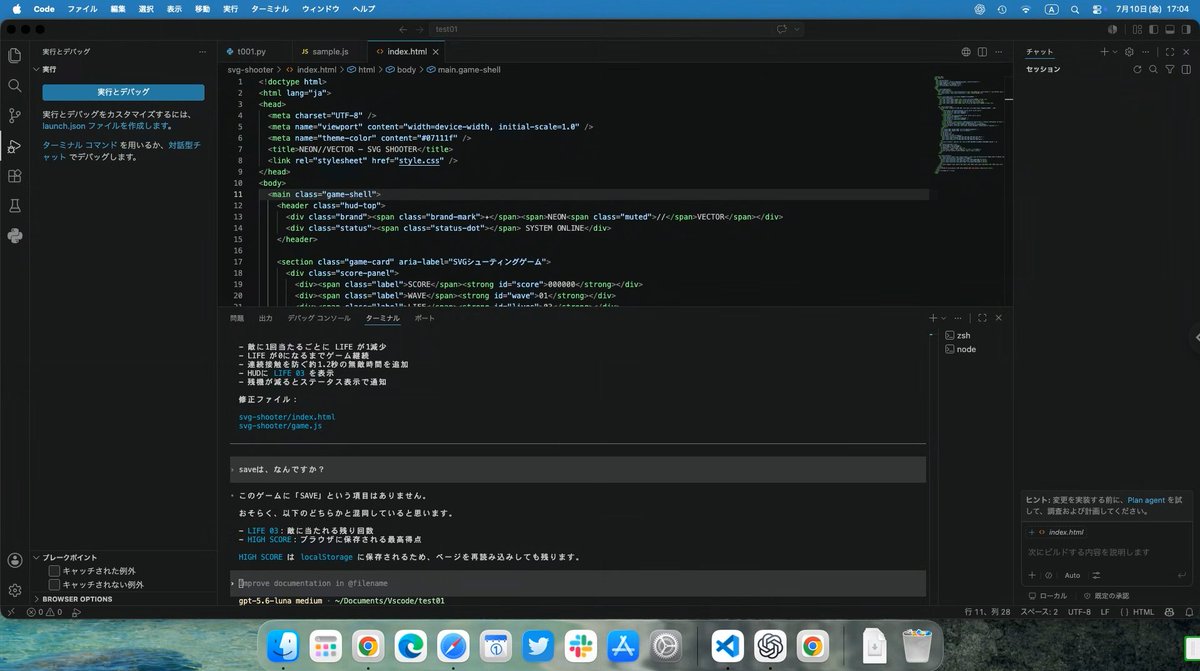This screenshot has height=671, width=1200.
Task: Open the editor's more actions ellipsis
Action: [x=999, y=51]
